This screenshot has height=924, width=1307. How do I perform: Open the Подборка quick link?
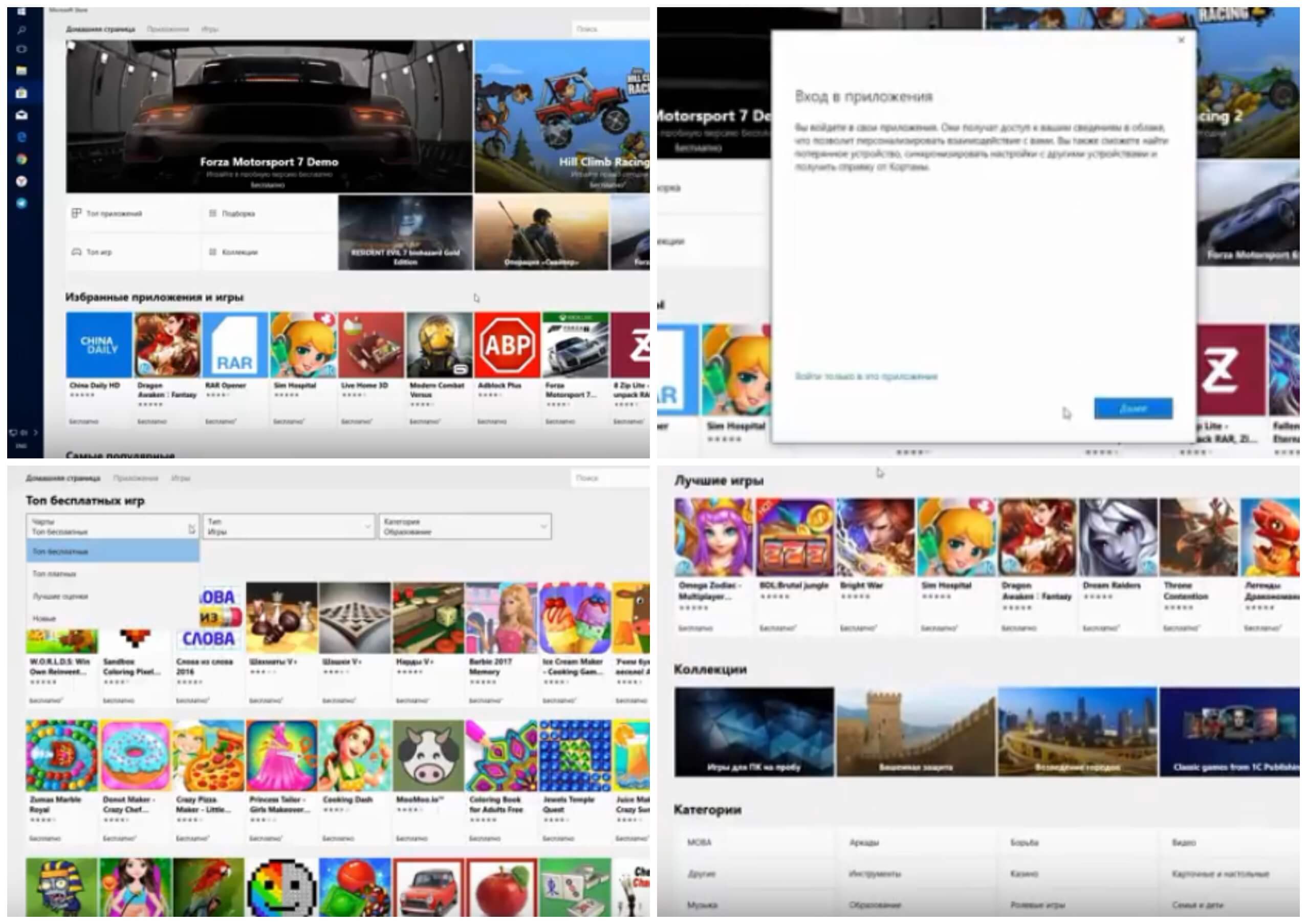coord(269,213)
